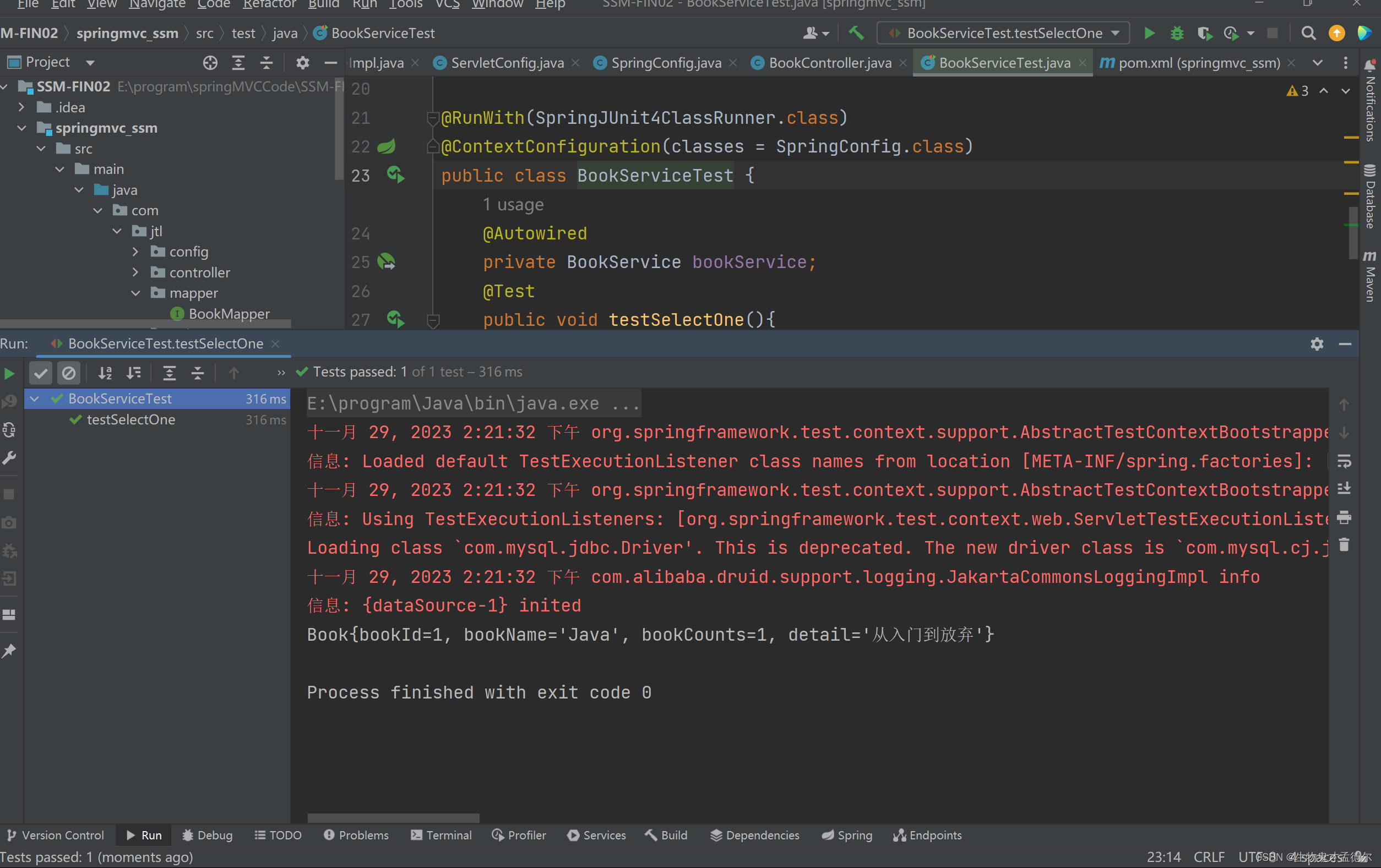
Task: Click the print icon beside console output
Action: (1344, 518)
